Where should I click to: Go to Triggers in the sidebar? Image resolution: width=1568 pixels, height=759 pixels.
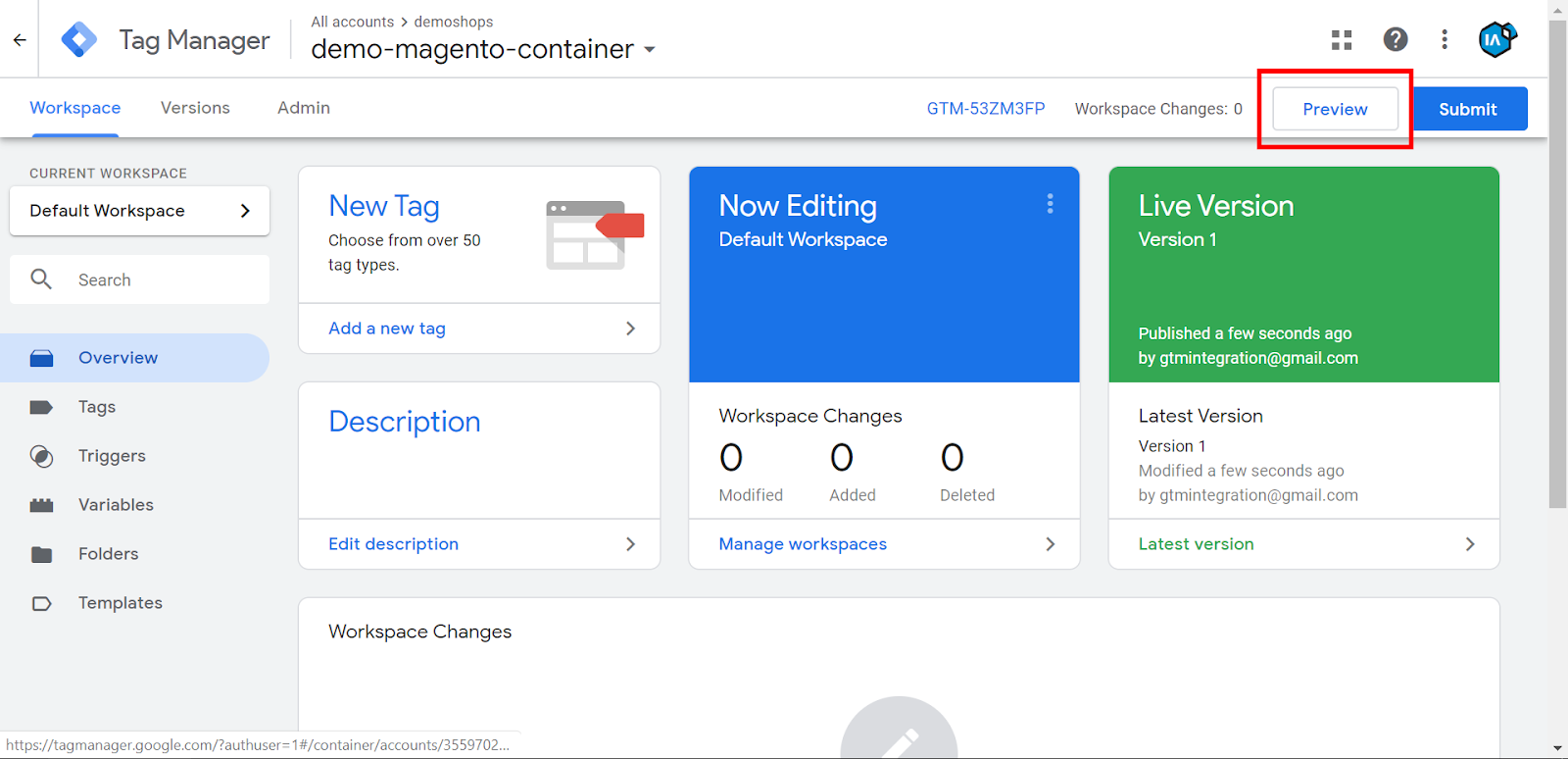click(112, 456)
